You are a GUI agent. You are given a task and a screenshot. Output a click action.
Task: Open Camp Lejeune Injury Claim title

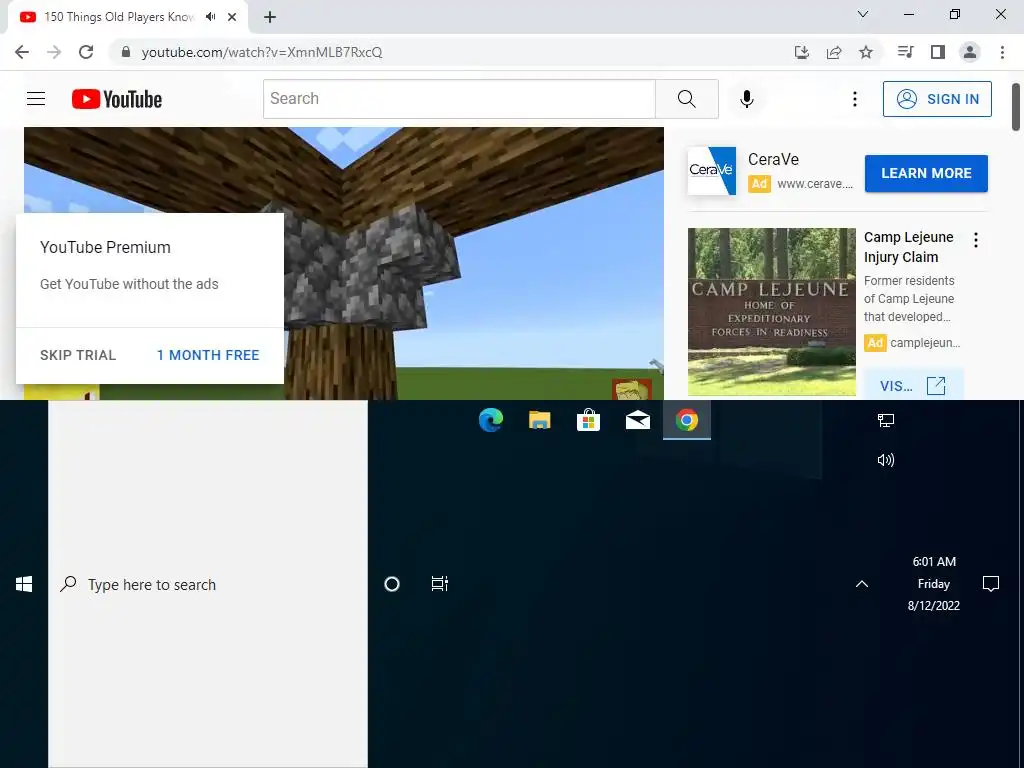point(908,247)
